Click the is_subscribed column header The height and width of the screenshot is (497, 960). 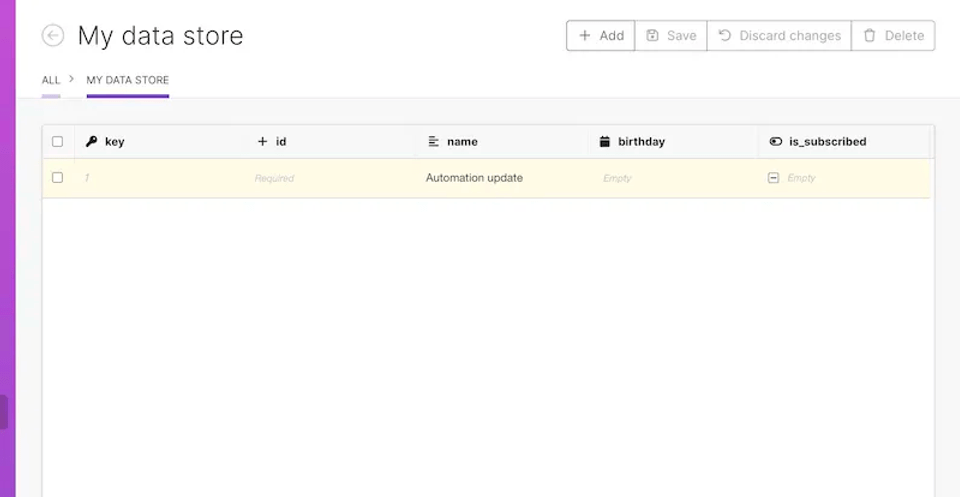pos(844,141)
